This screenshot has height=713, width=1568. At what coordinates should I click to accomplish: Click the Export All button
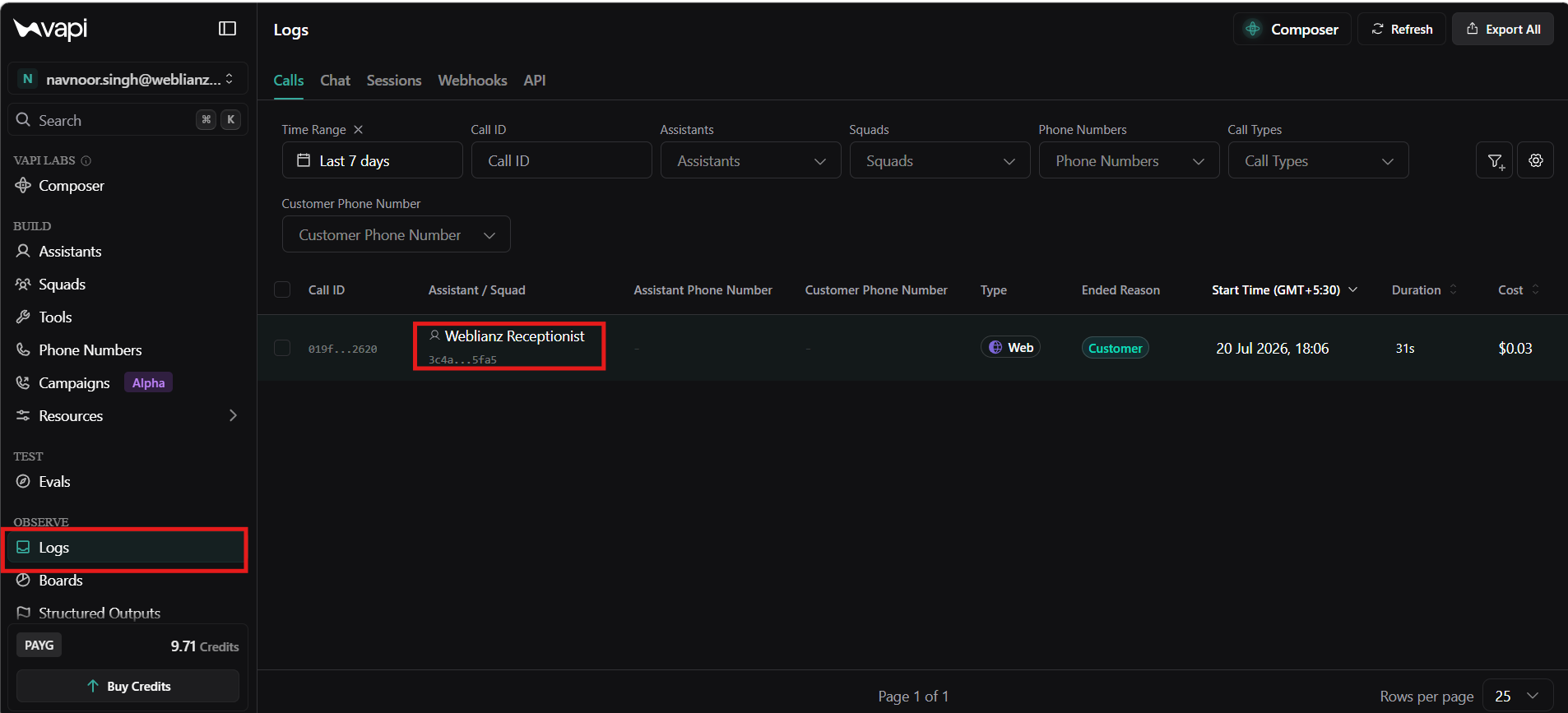tap(1502, 29)
